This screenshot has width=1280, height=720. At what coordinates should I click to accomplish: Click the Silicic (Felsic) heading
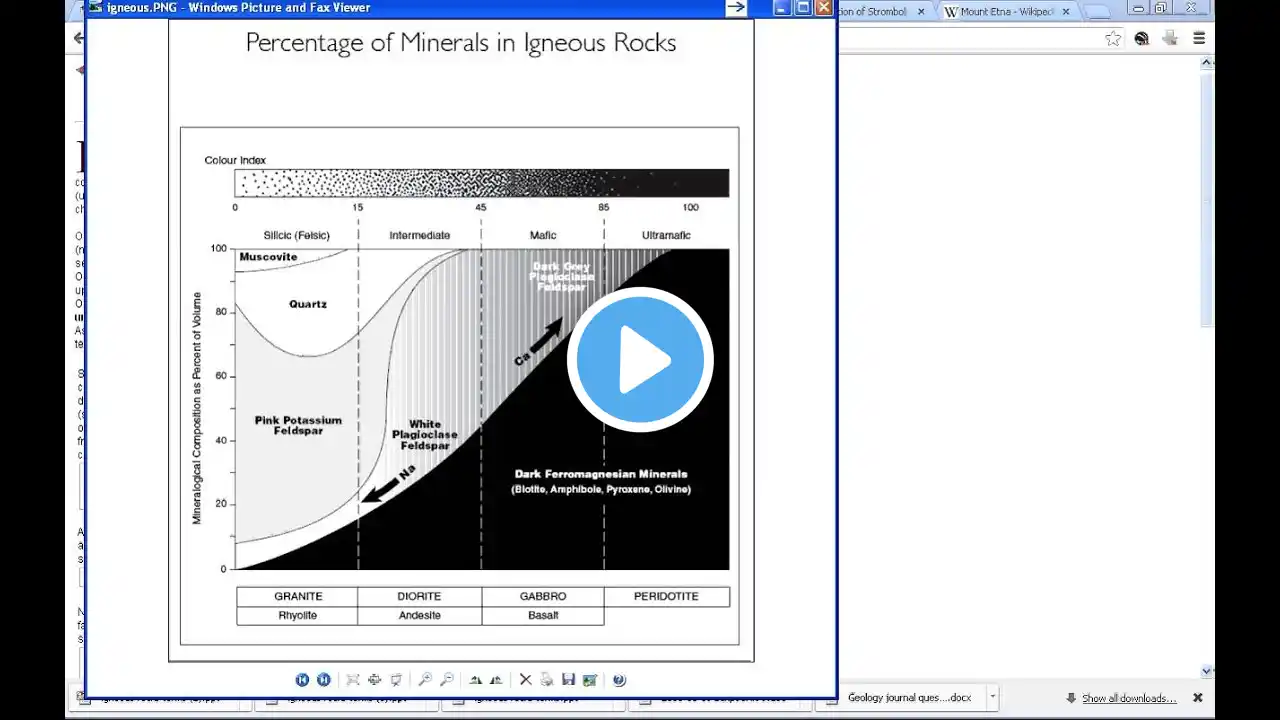tap(297, 236)
